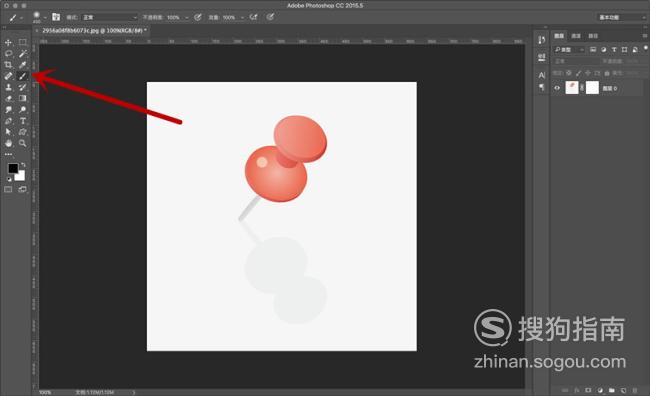Image resolution: width=650 pixels, height=396 pixels.
Task: Select the Dodge tool
Action: click(23, 109)
